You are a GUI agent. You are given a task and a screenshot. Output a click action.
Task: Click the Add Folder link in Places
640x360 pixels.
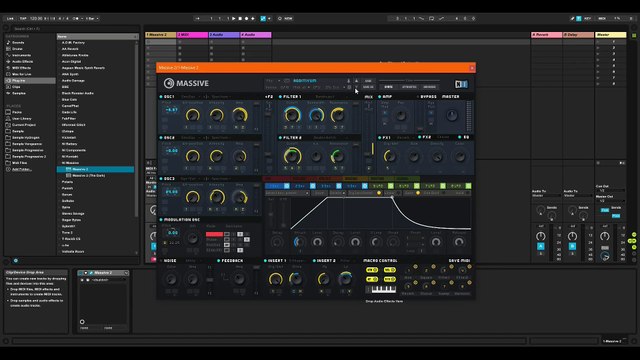pyautogui.click(x=21, y=169)
